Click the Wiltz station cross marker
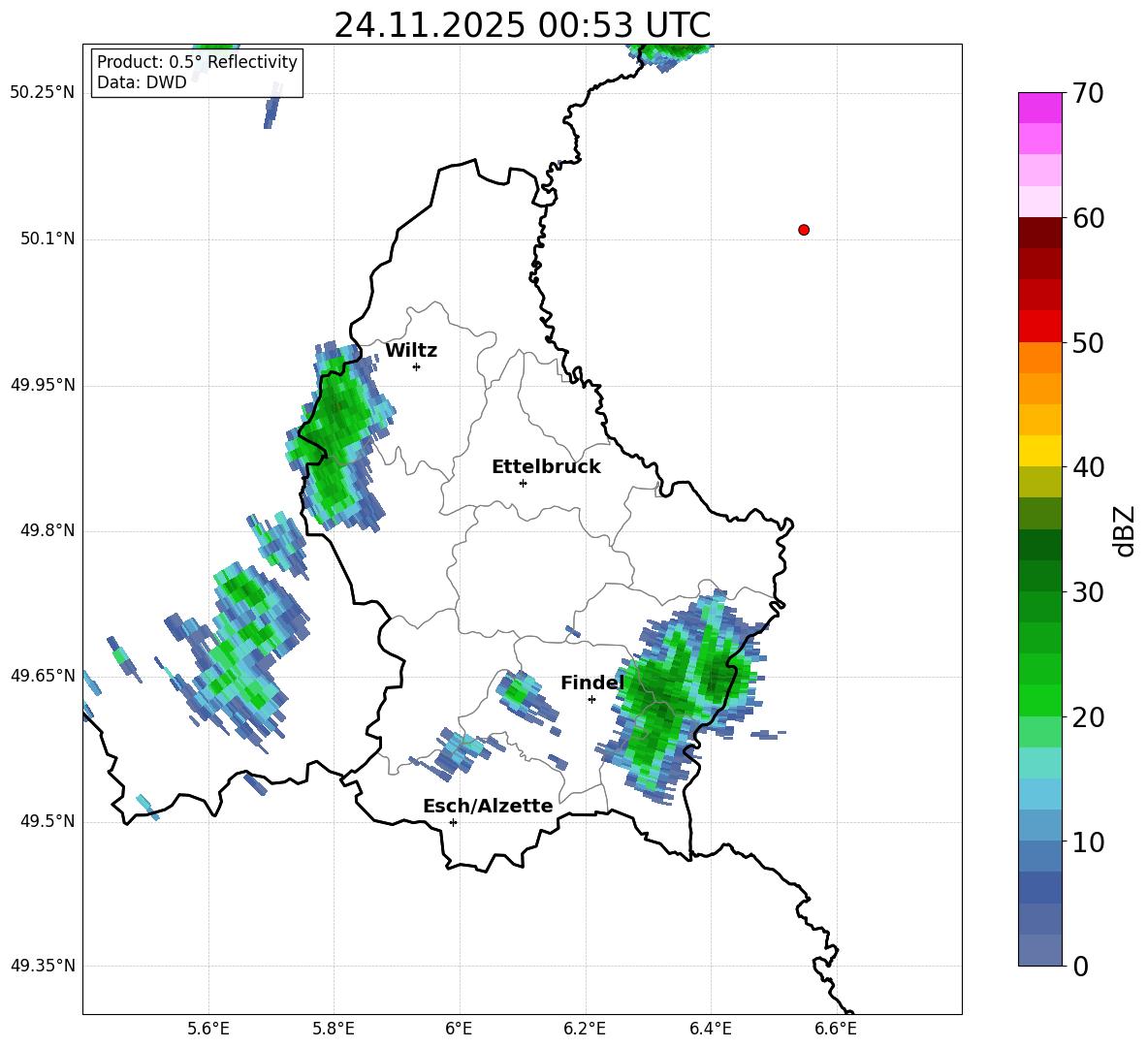 (x=417, y=366)
